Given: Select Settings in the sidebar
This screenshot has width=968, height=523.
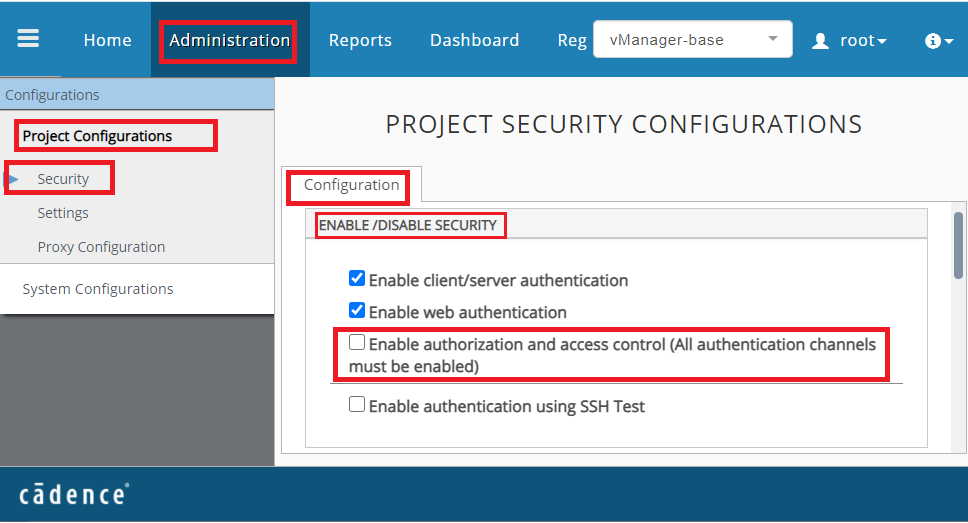Looking at the screenshot, I should pyautogui.click(x=63, y=213).
